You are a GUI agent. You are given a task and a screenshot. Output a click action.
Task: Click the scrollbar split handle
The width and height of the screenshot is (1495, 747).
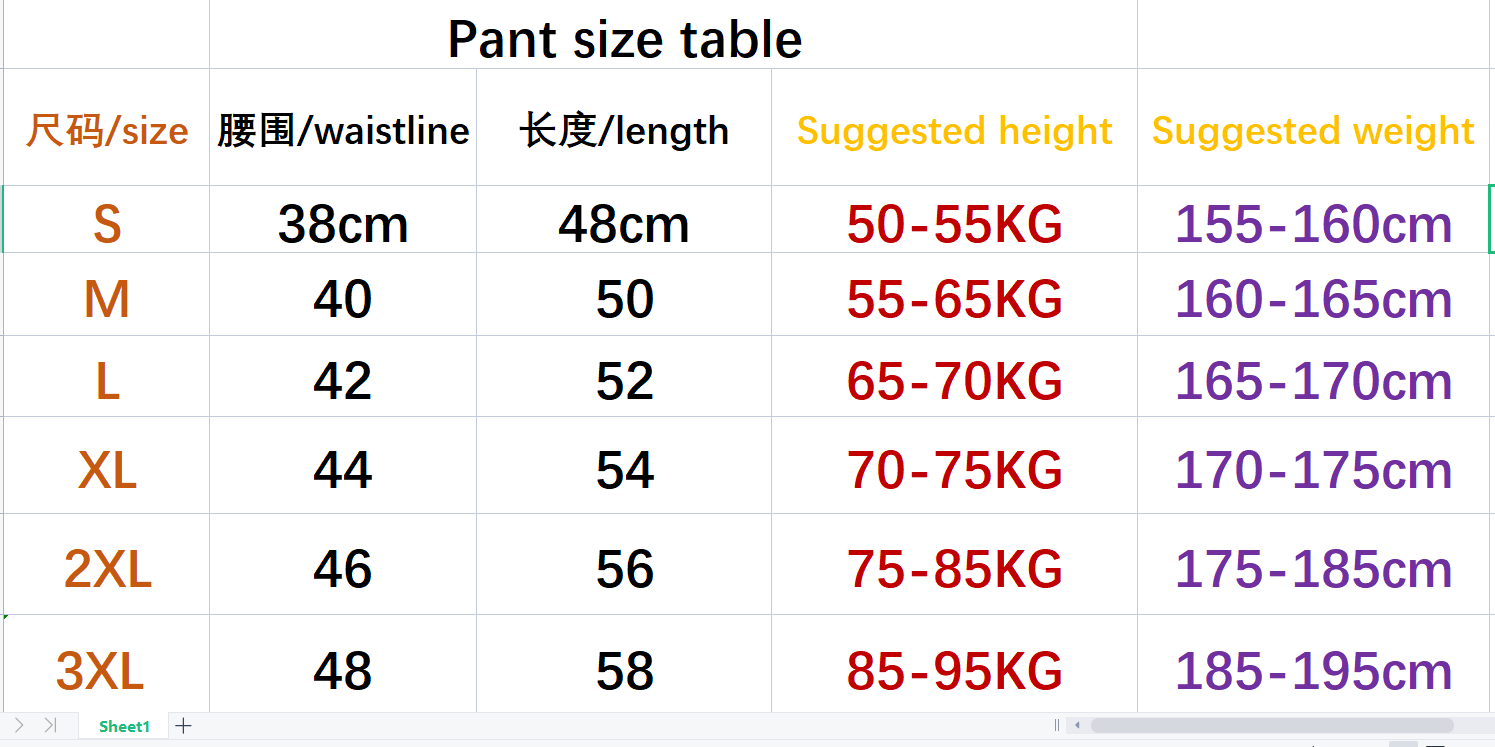[x=1056, y=726]
